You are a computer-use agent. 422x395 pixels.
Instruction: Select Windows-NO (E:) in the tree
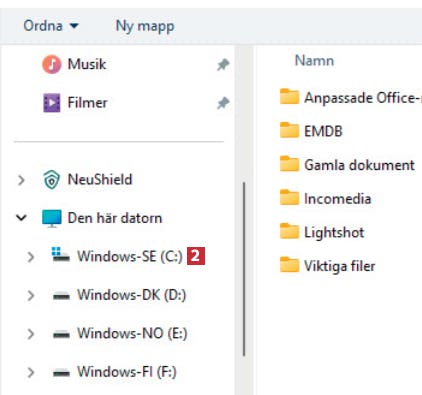(x=120, y=333)
